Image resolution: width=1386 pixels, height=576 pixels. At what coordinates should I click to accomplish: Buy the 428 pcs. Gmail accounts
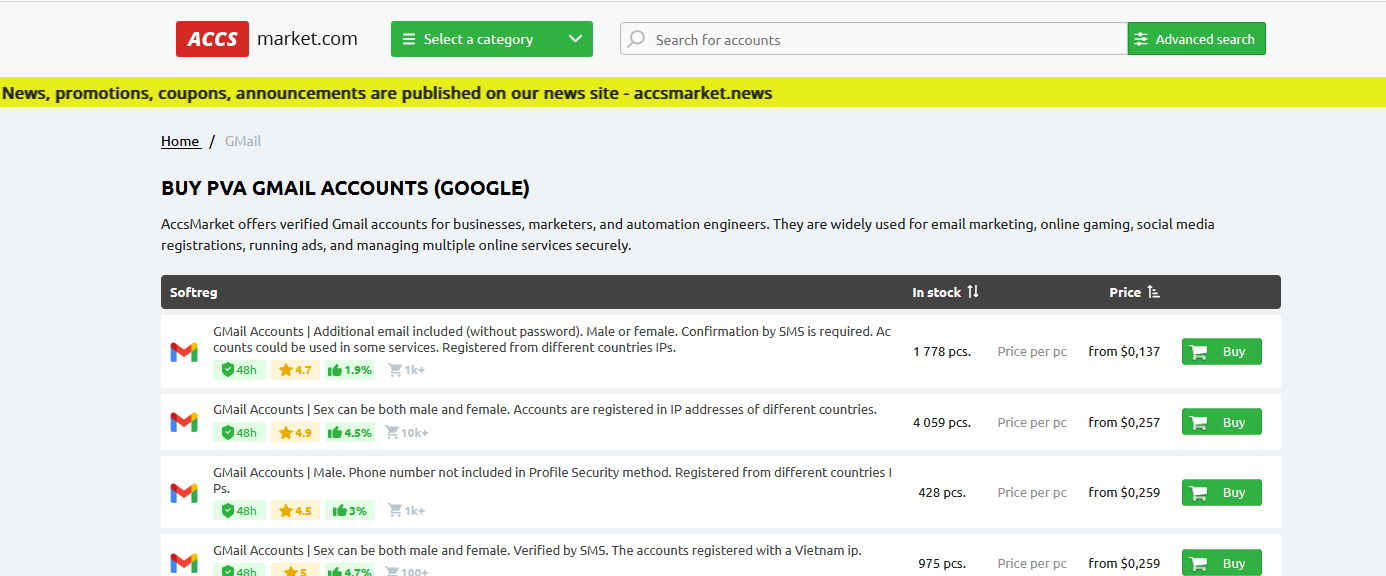pos(1221,492)
